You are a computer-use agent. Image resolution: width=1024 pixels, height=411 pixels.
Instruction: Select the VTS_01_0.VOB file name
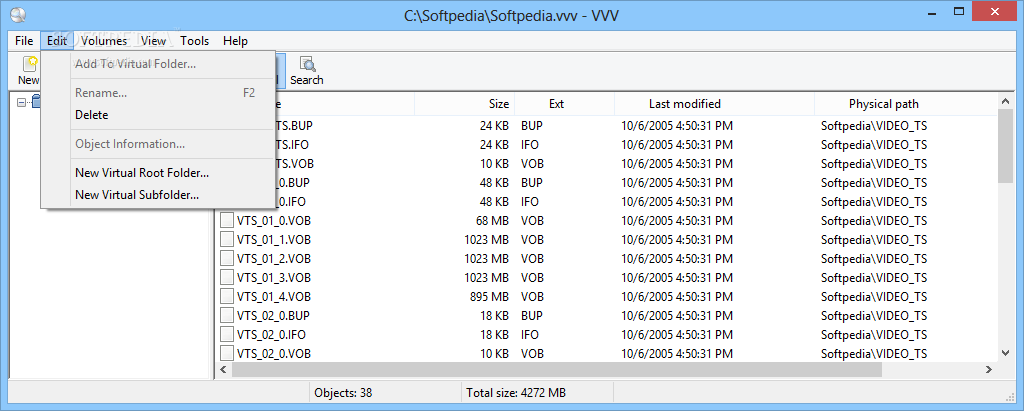274,221
